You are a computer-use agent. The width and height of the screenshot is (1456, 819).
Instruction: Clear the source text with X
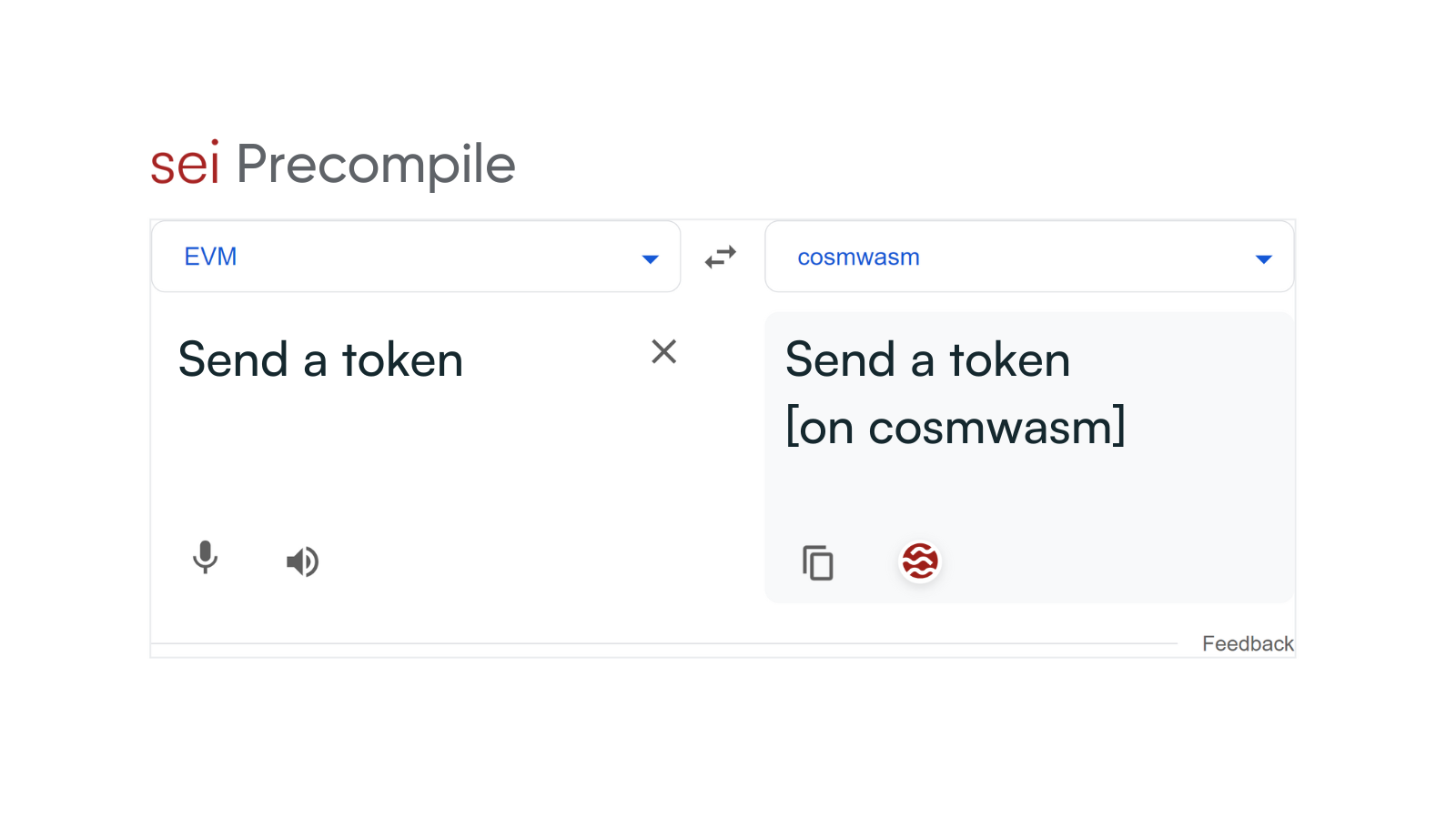(x=664, y=351)
